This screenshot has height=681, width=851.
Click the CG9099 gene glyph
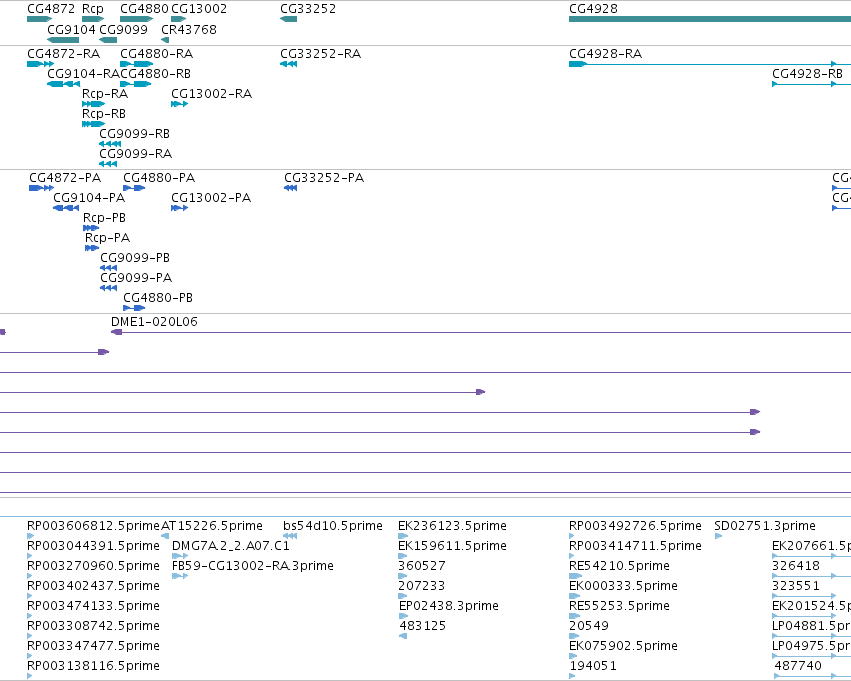[108, 40]
